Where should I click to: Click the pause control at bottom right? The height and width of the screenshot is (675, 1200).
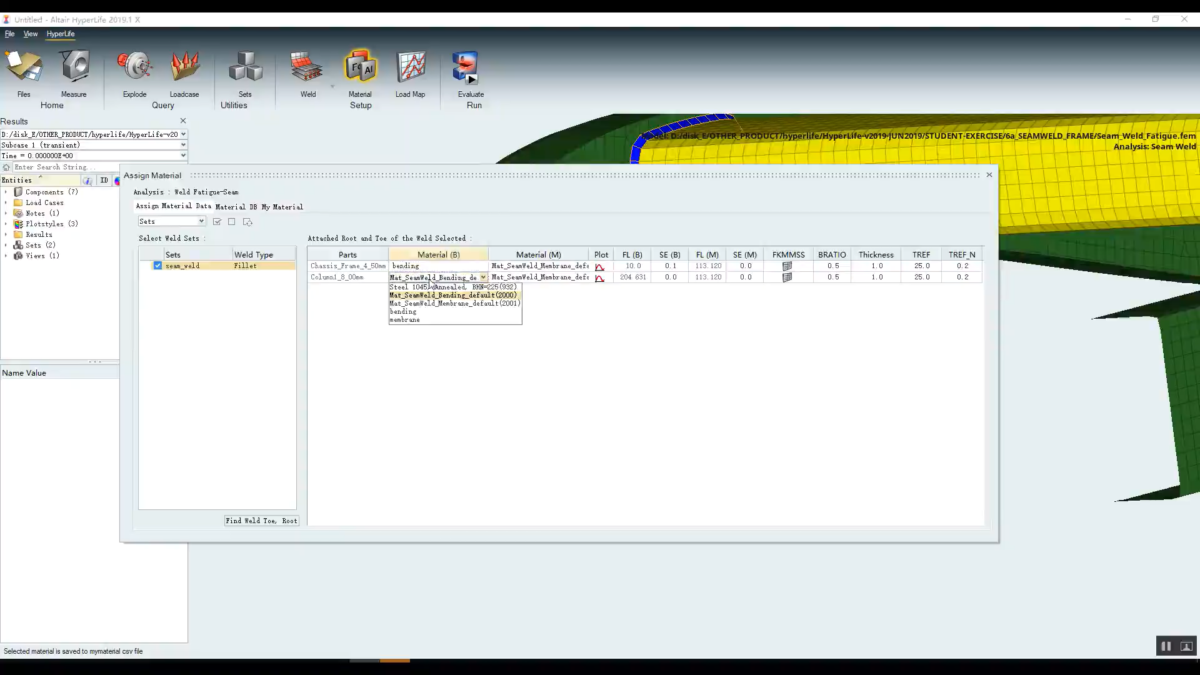pos(1165,647)
